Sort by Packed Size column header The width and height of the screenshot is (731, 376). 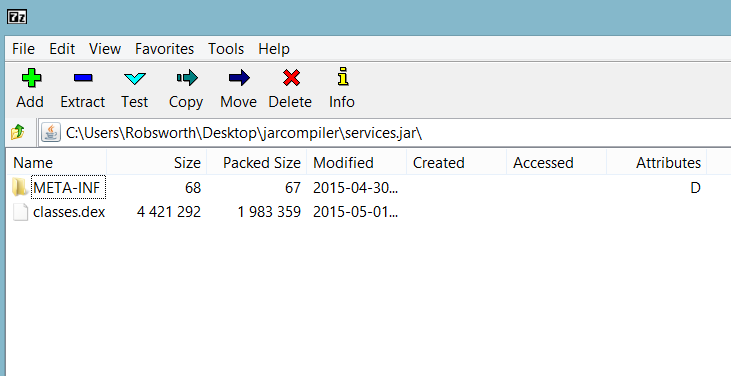click(x=256, y=163)
